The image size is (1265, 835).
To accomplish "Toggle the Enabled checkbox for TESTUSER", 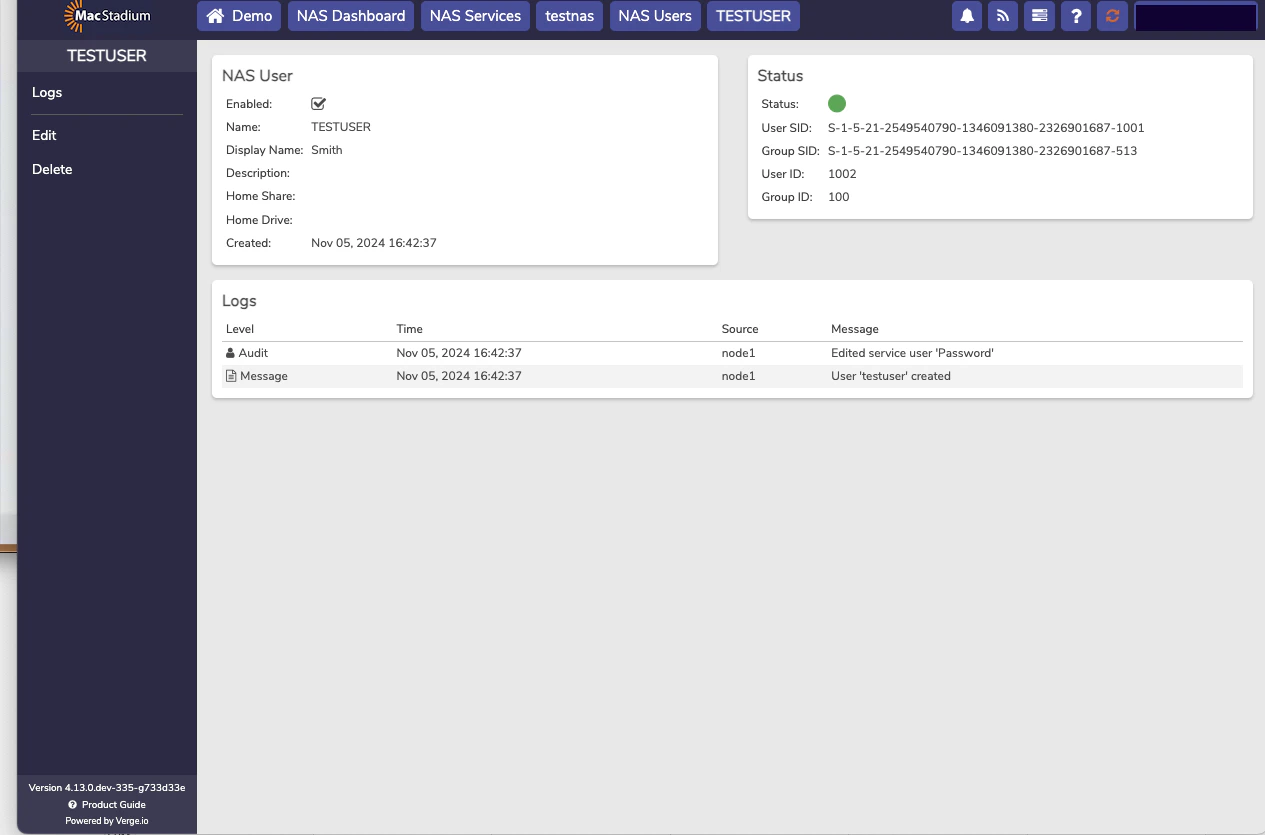I will [318, 103].
